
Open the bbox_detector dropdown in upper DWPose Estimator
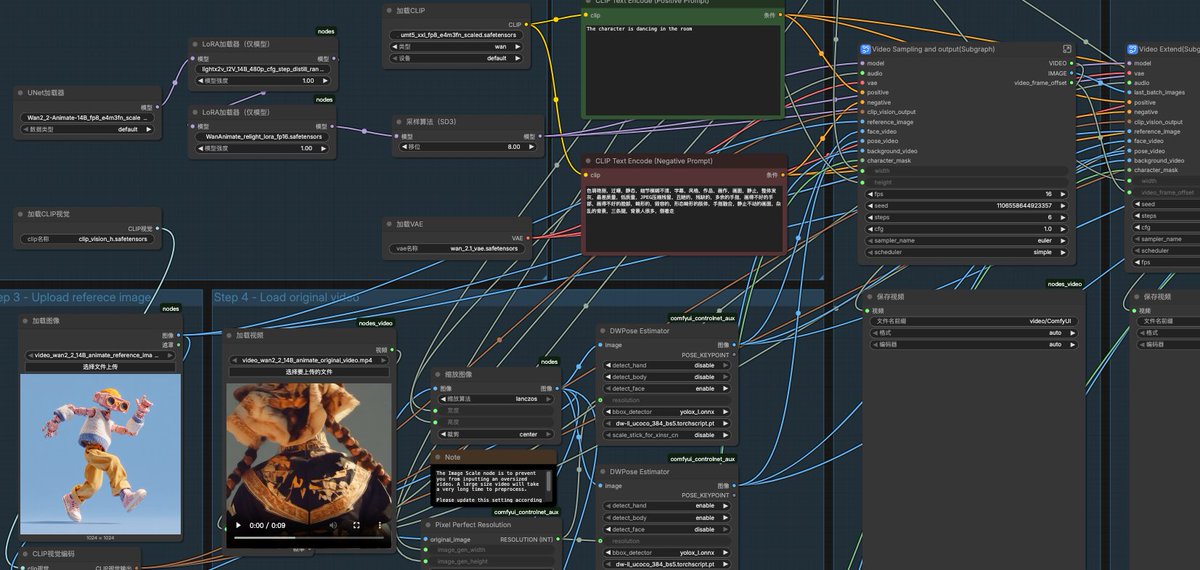(x=667, y=411)
